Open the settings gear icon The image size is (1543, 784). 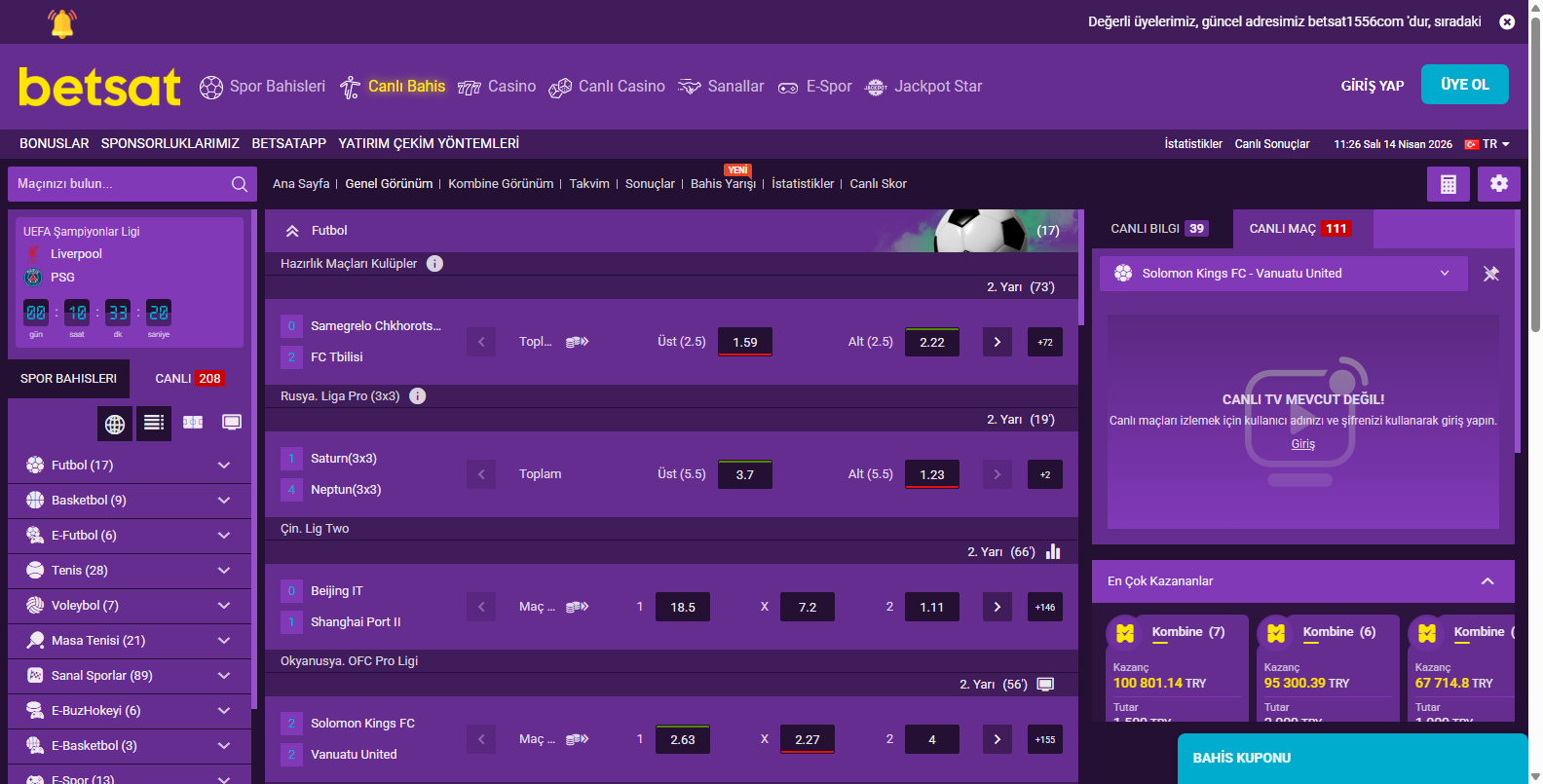(x=1499, y=184)
